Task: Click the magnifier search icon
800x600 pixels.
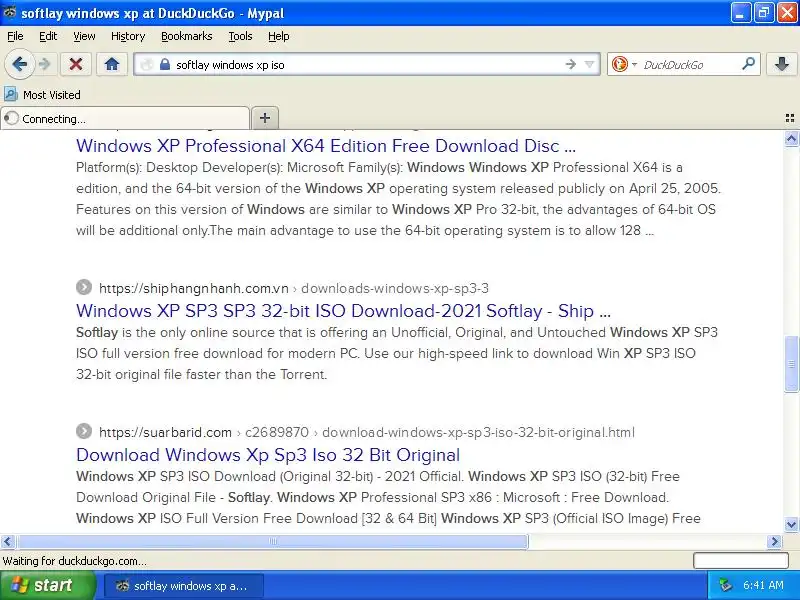Action: pyautogui.click(x=748, y=64)
